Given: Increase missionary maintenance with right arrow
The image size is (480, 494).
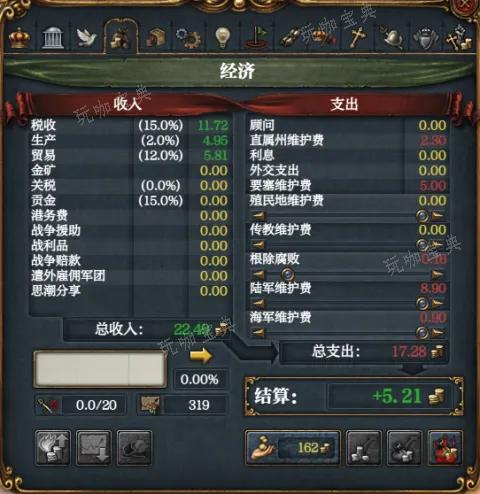Looking at the screenshot, I should click(438, 245).
